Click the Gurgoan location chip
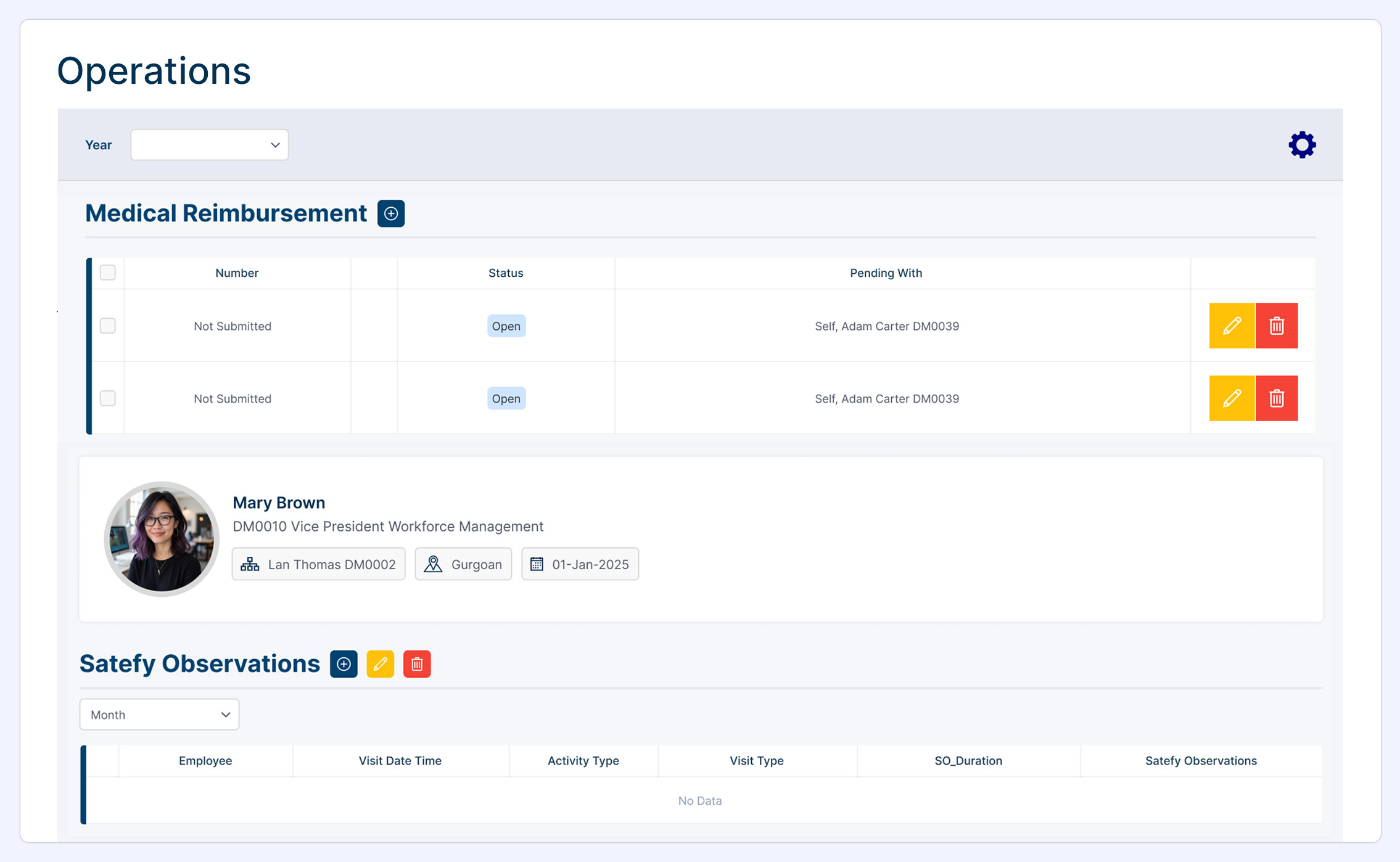Viewport: 1400px width, 862px height. (x=463, y=564)
